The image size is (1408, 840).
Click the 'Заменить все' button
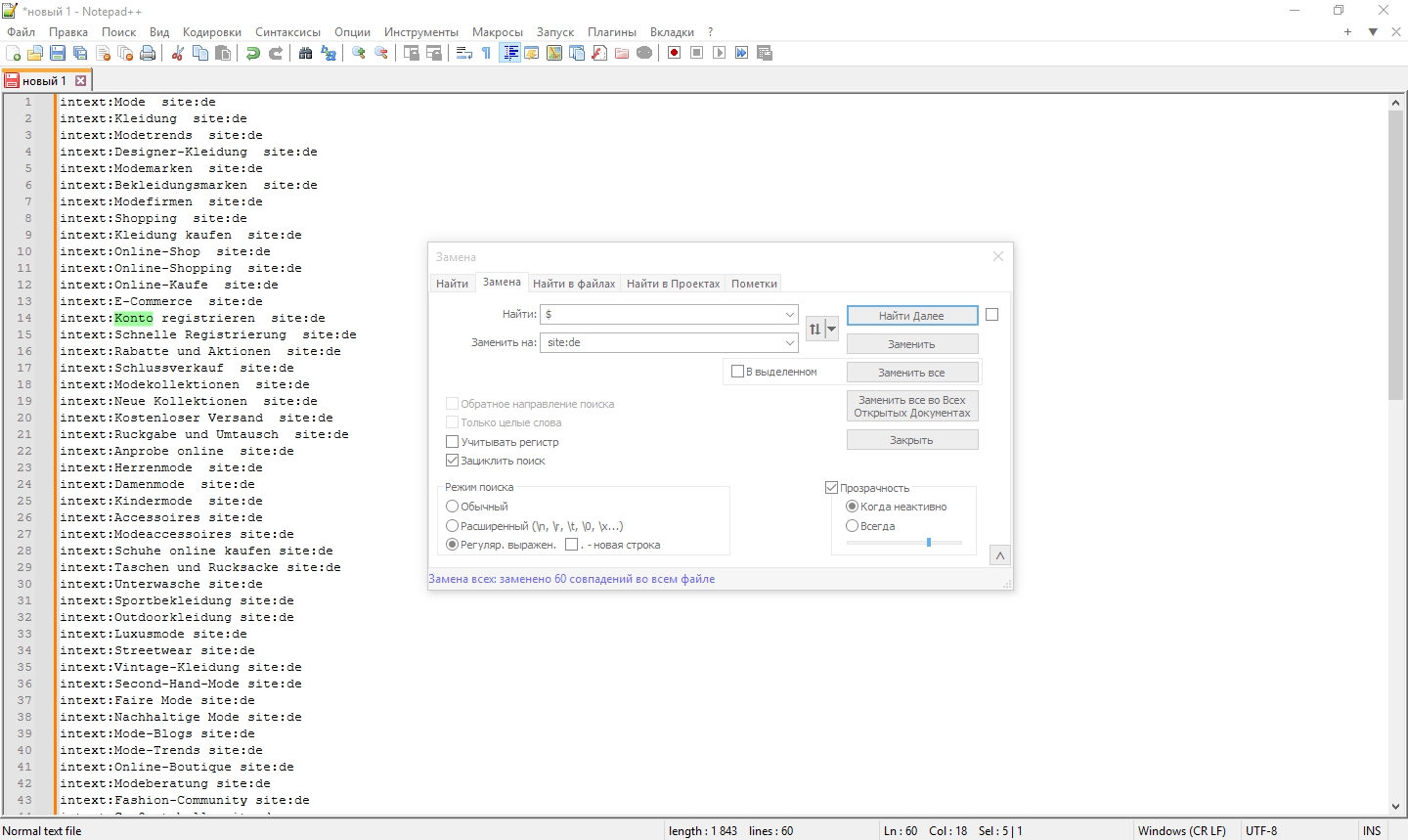point(912,373)
